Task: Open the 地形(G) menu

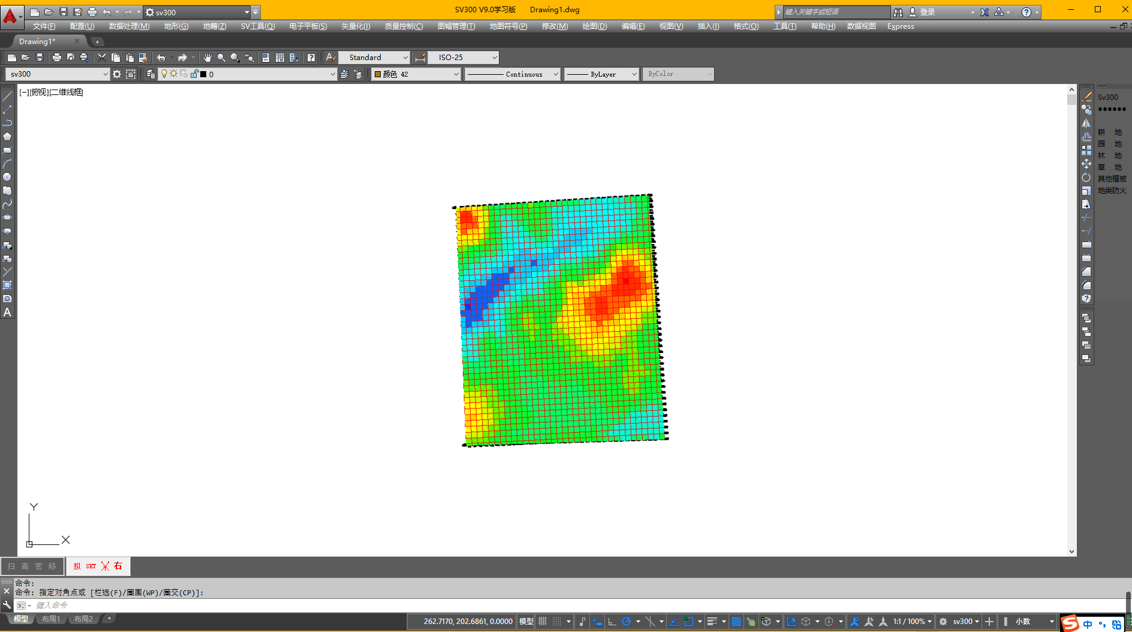Action: (176, 27)
